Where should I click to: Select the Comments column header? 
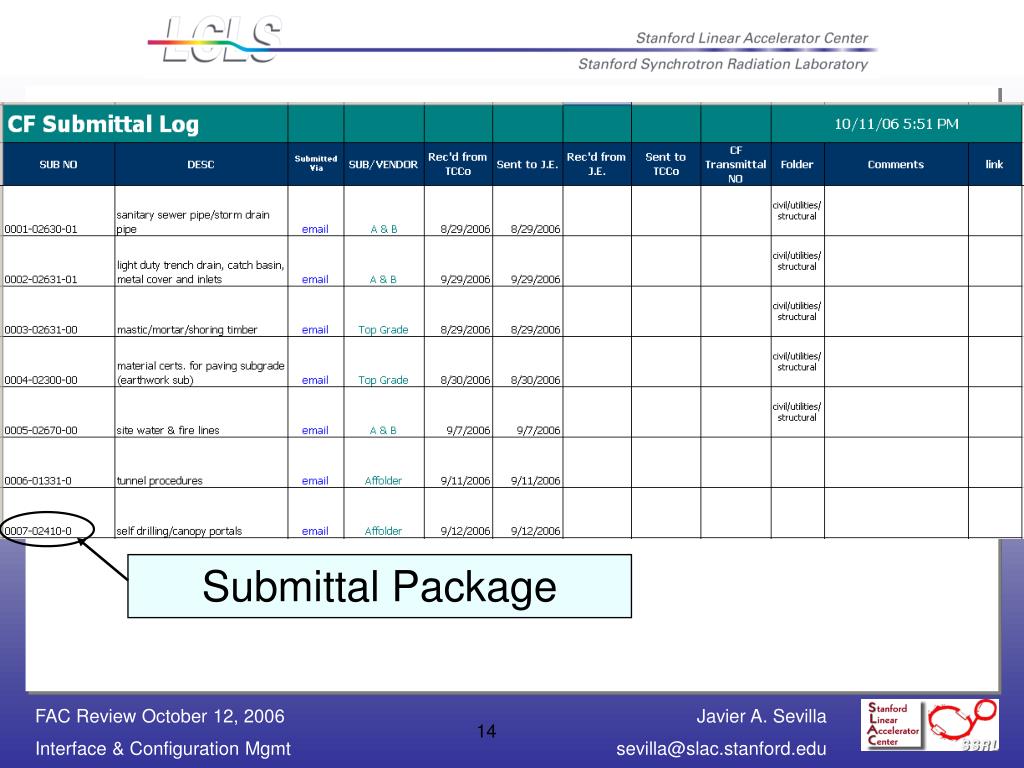click(x=895, y=165)
